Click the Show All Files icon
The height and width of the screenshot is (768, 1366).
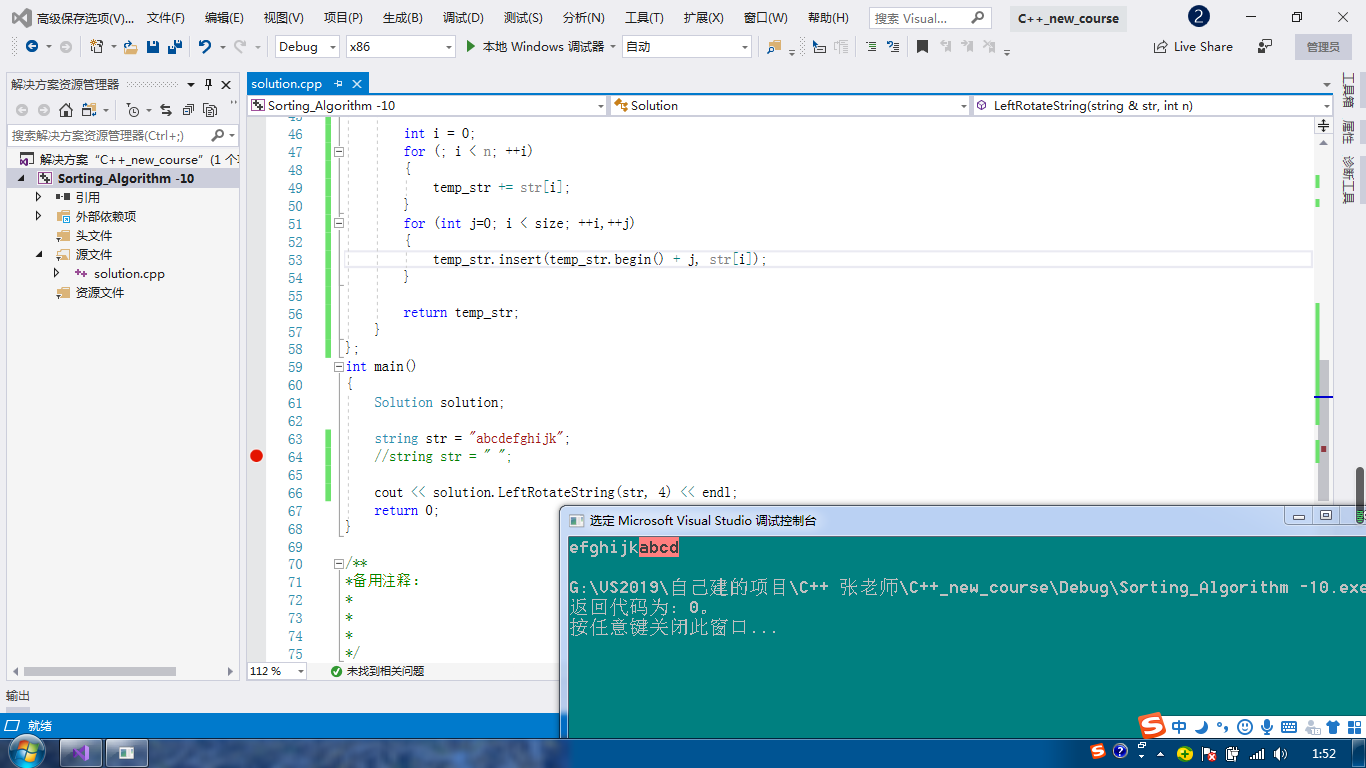point(210,110)
